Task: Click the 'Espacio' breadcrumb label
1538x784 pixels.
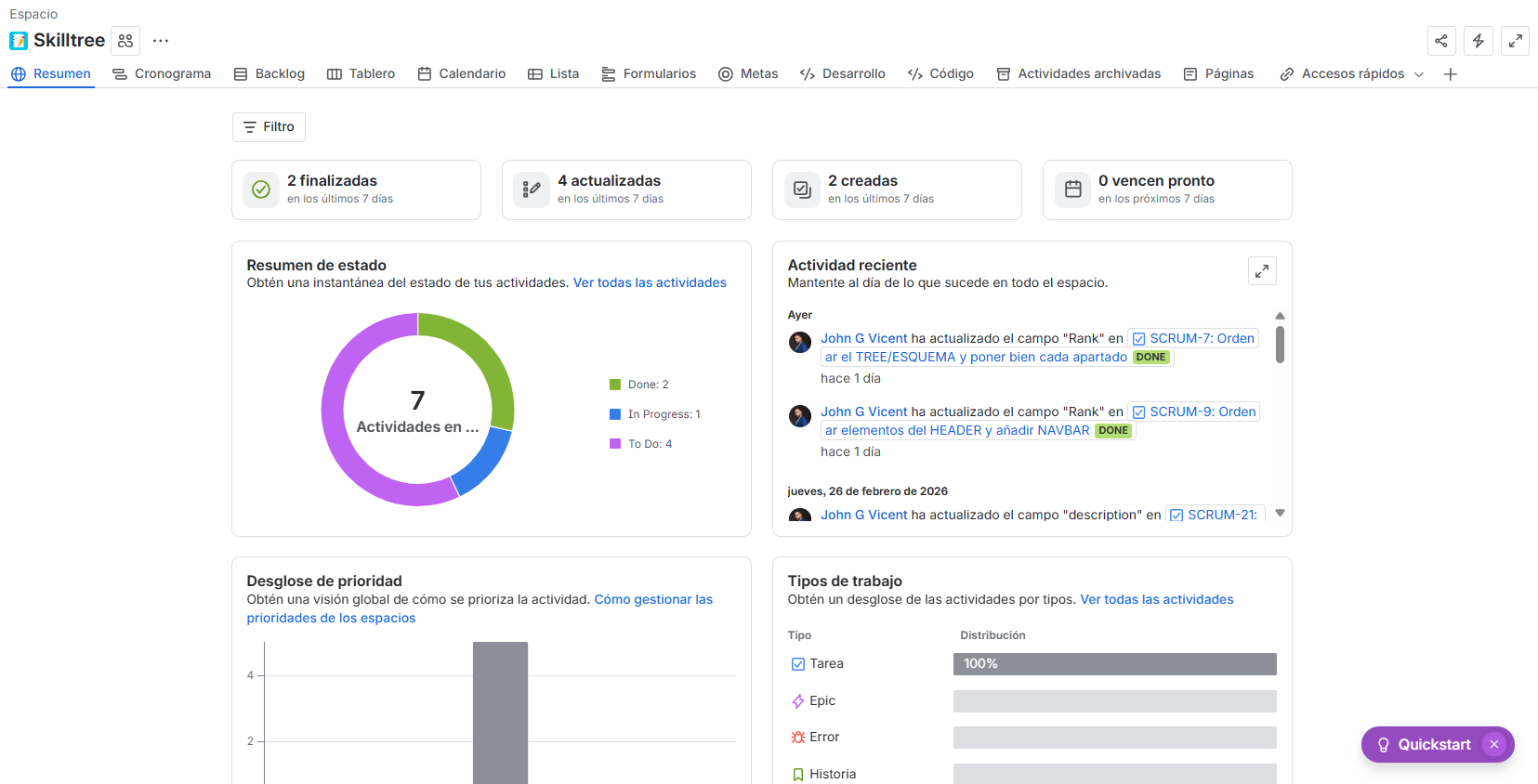Action: pyautogui.click(x=33, y=14)
